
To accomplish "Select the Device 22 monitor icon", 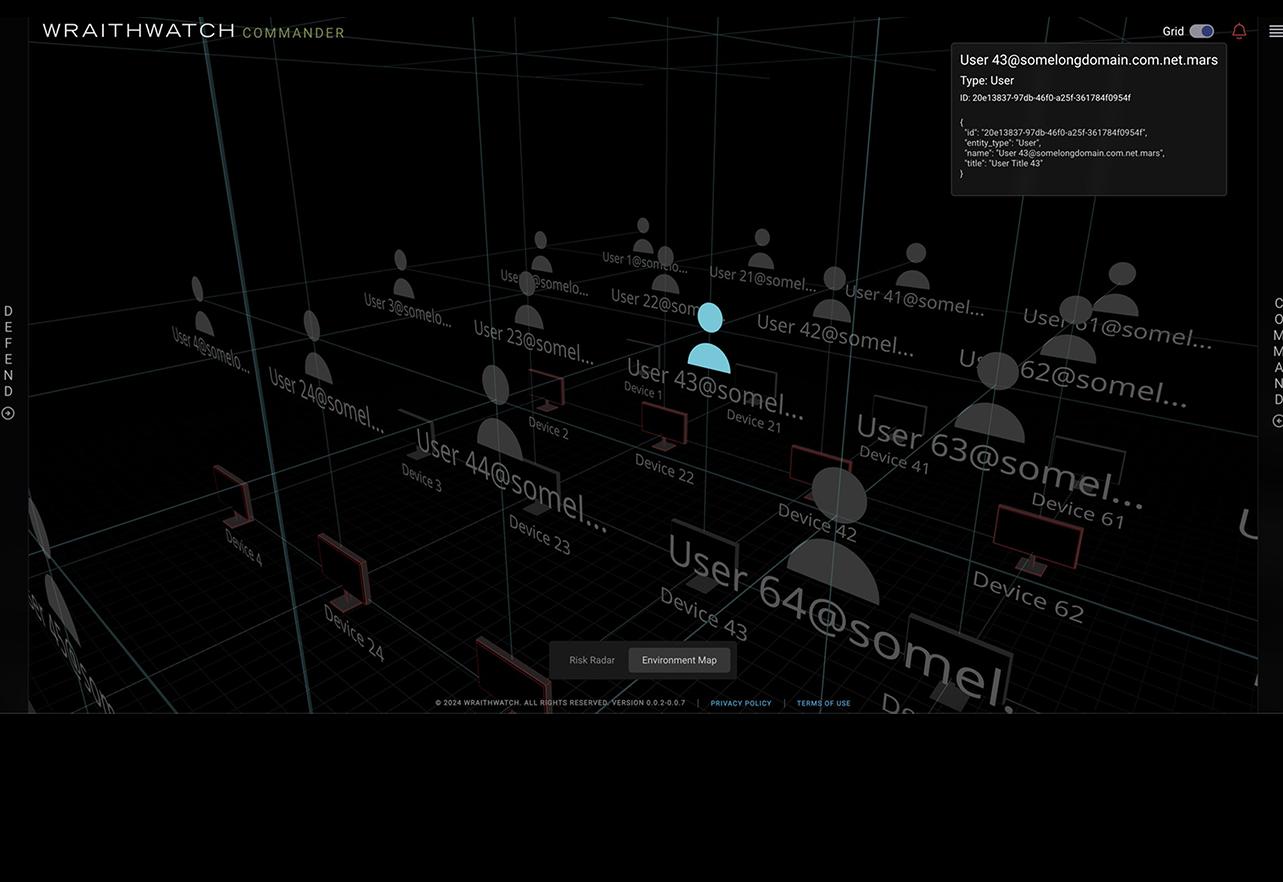I will (664, 427).
